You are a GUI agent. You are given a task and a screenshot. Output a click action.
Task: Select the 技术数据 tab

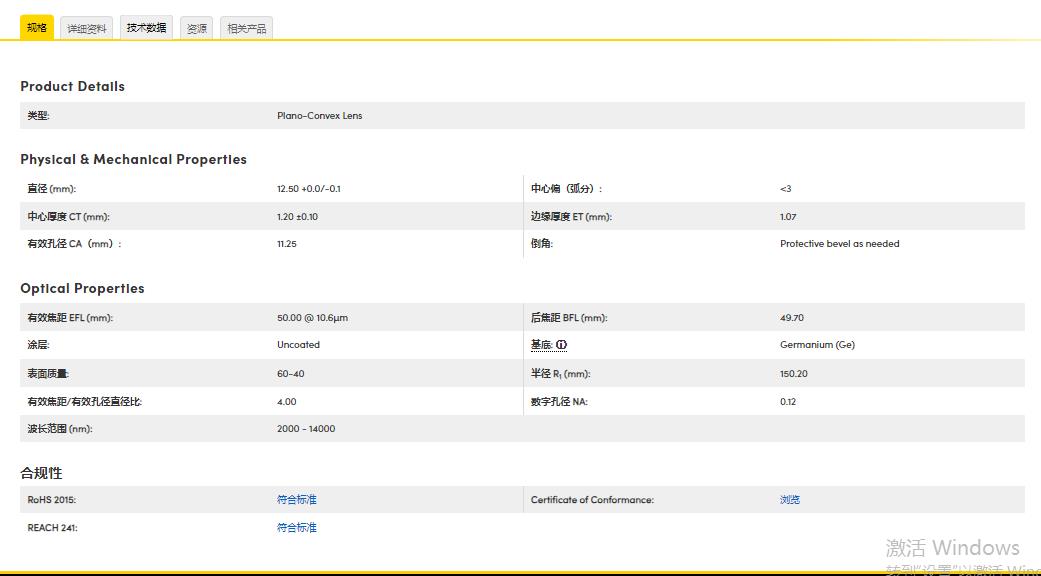[146, 28]
